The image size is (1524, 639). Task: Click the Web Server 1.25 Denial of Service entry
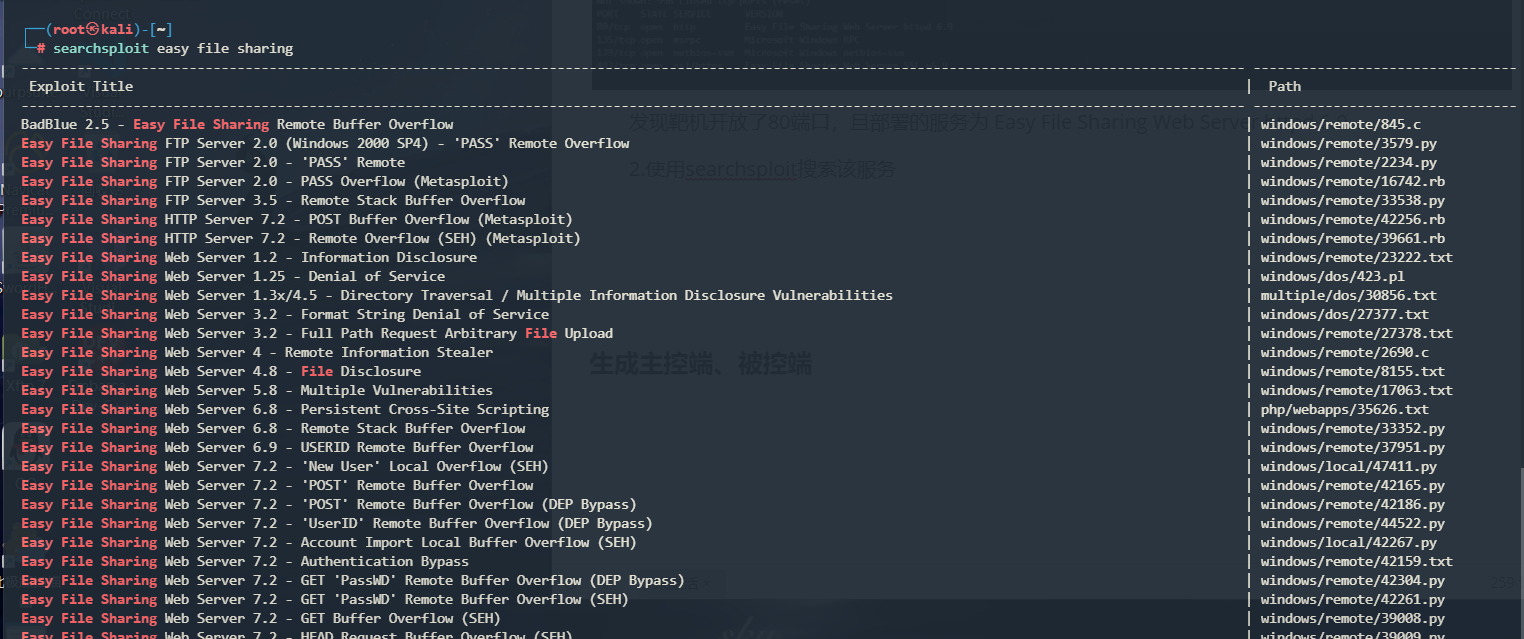[x=233, y=276]
